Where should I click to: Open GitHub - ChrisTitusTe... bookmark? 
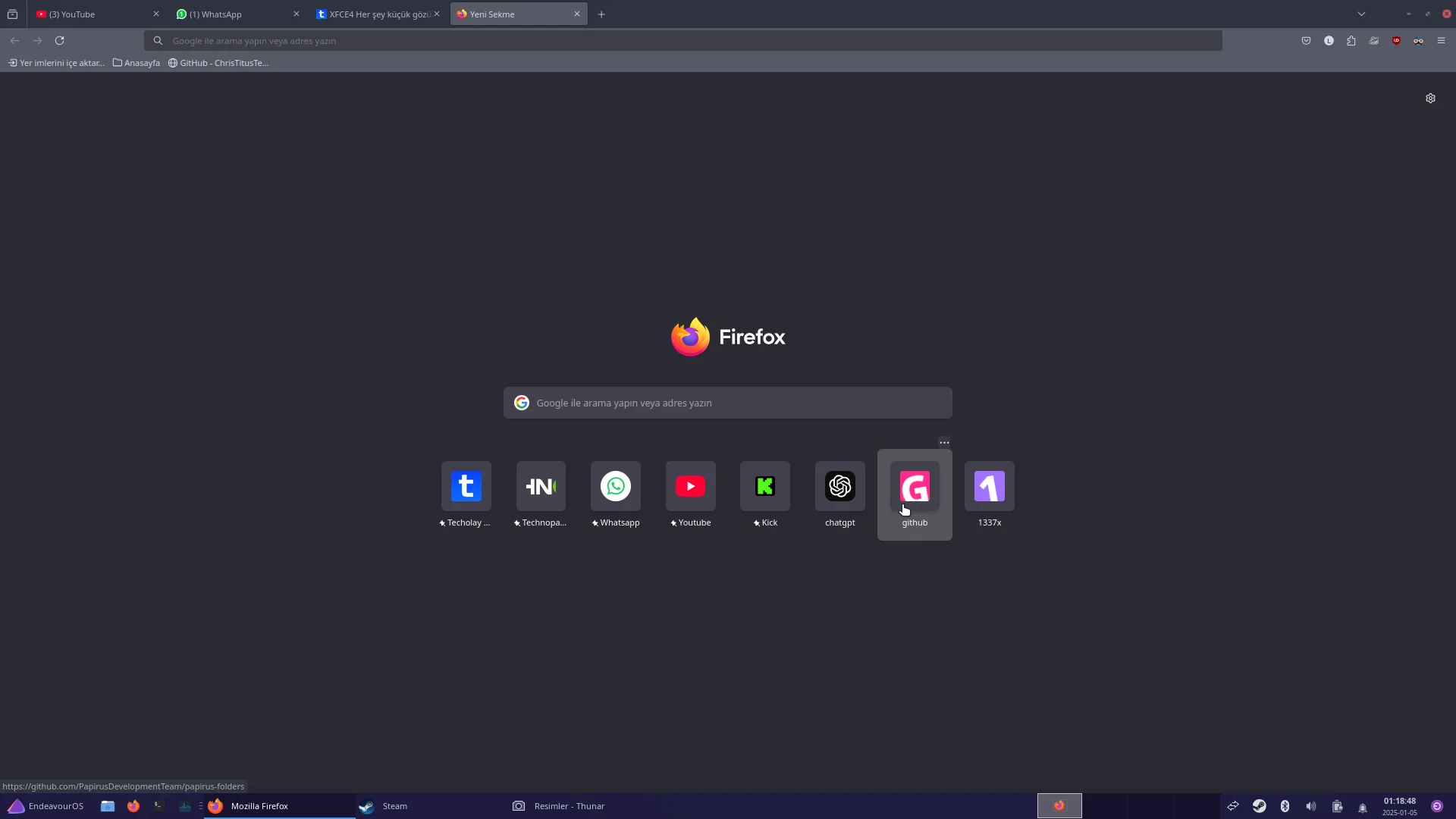(218, 63)
